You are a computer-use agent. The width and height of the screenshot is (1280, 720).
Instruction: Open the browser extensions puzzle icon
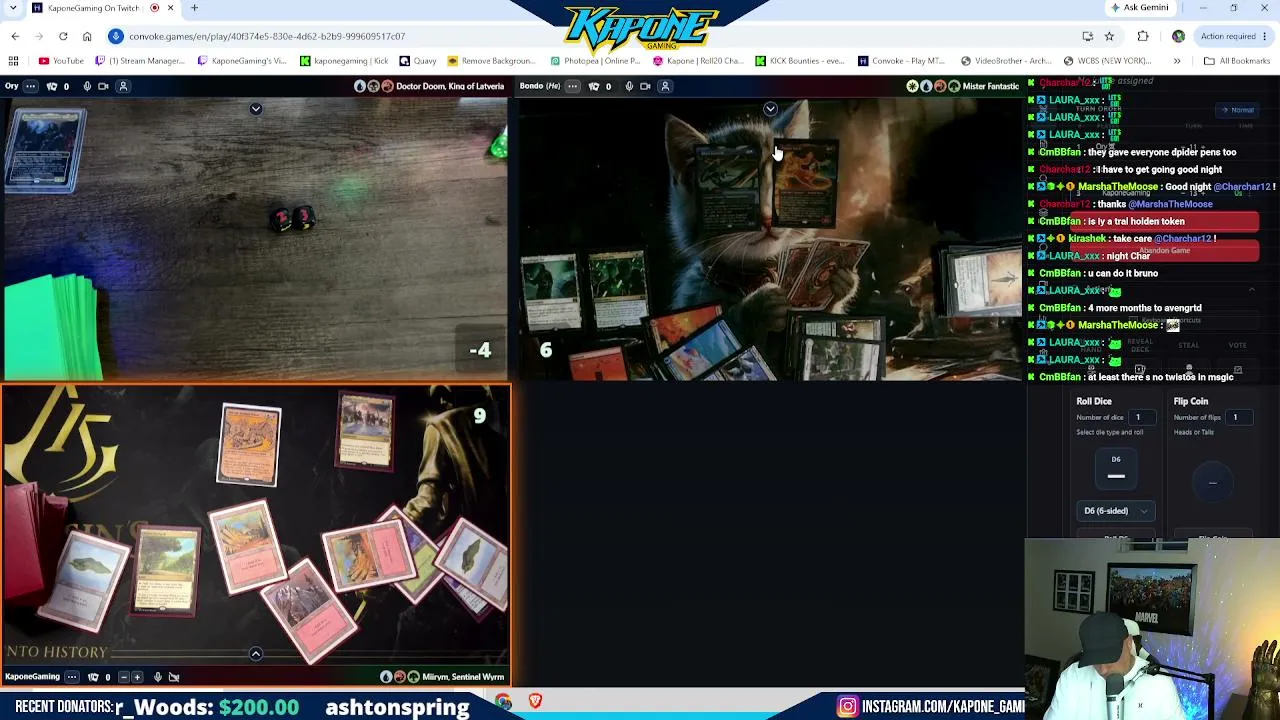point(1143,36)
